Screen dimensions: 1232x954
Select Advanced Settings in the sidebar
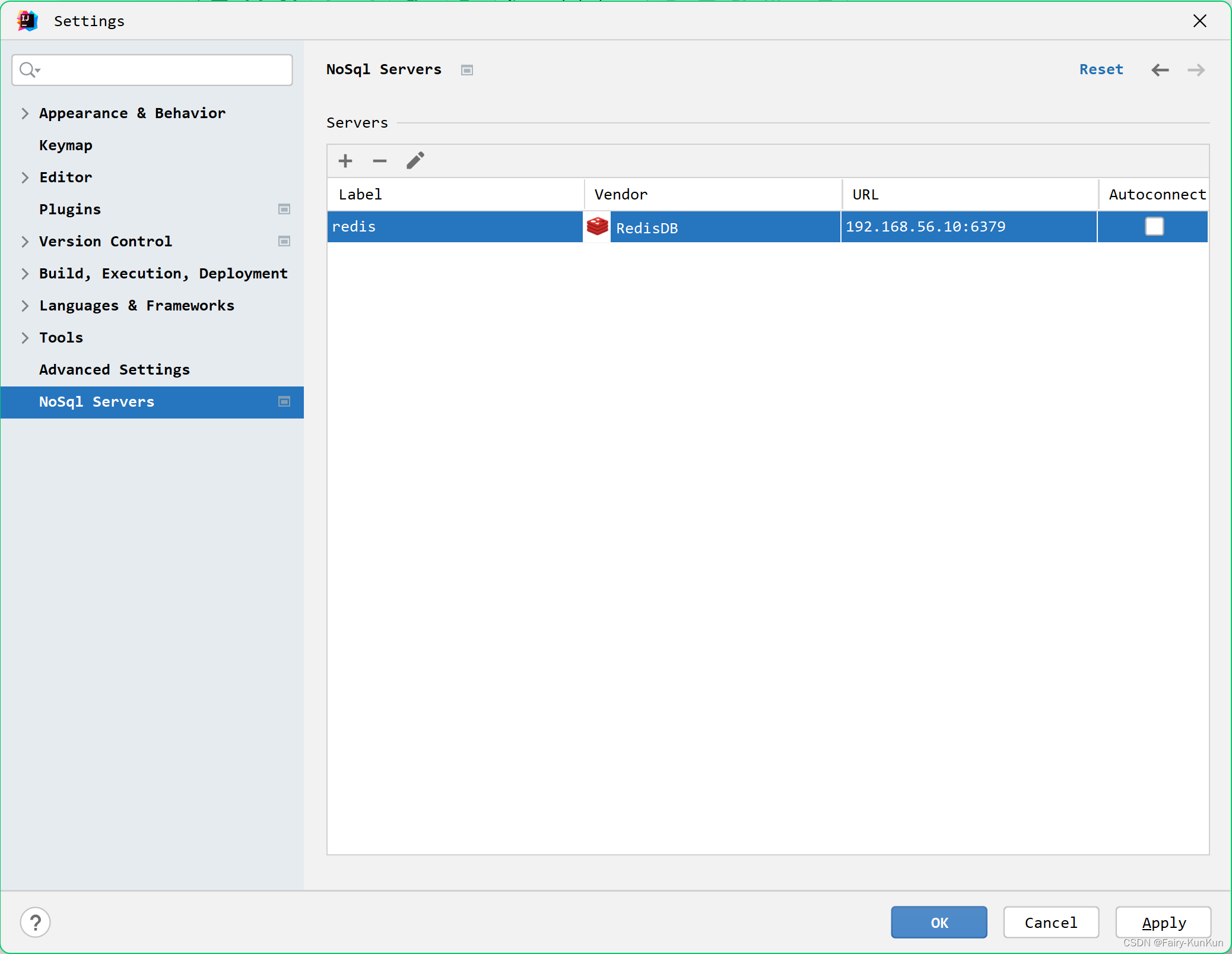[115, 370]
